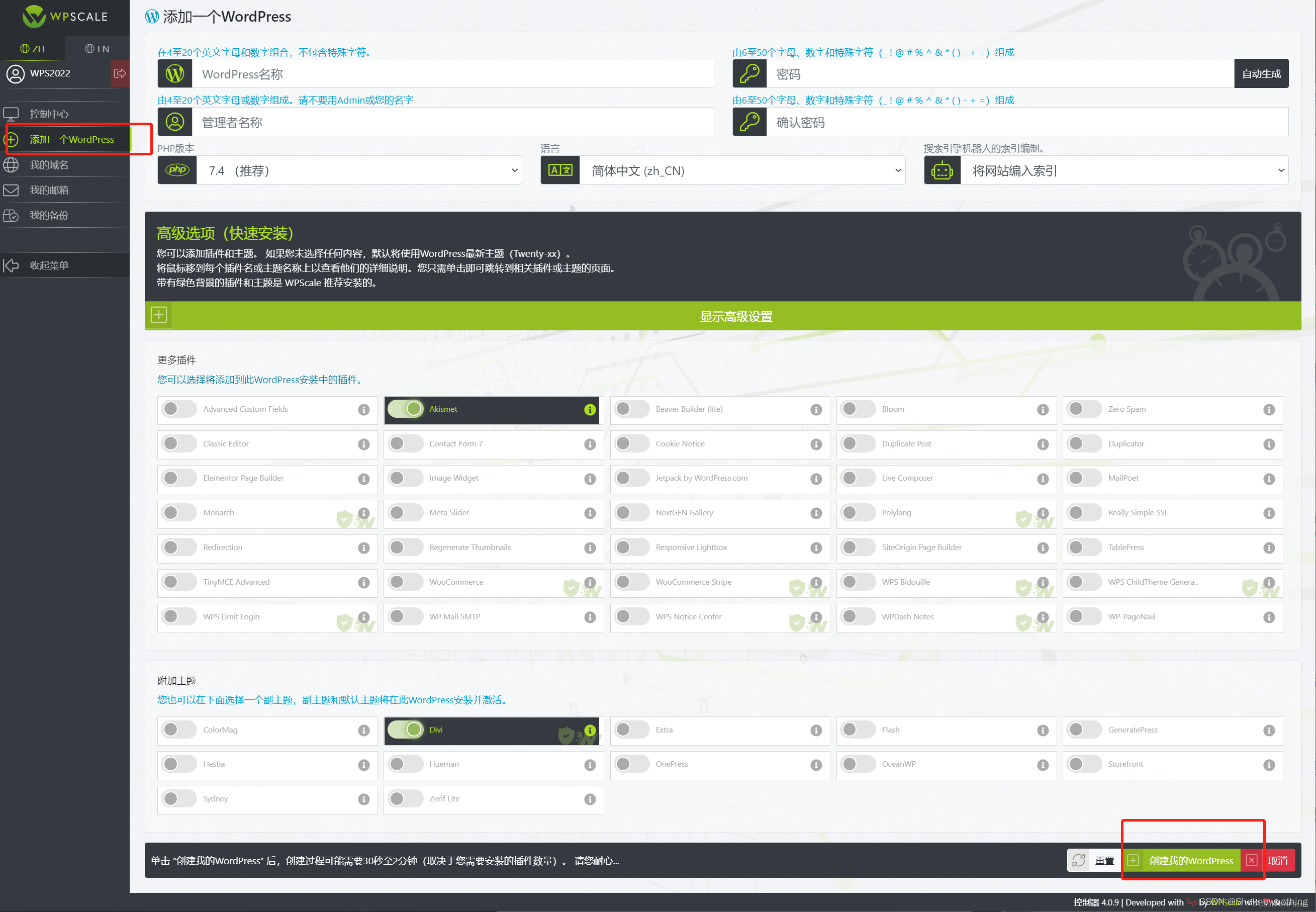Click the info icon for Zero Spam

point(1269,410)
